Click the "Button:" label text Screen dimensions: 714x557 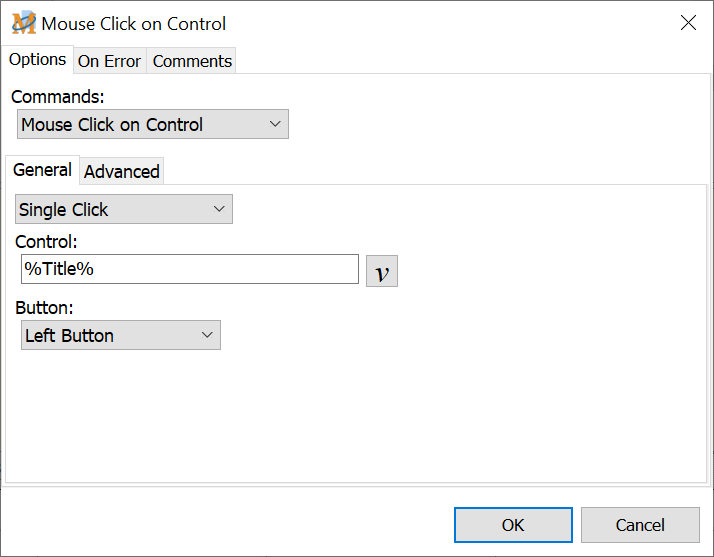(44, 308)
